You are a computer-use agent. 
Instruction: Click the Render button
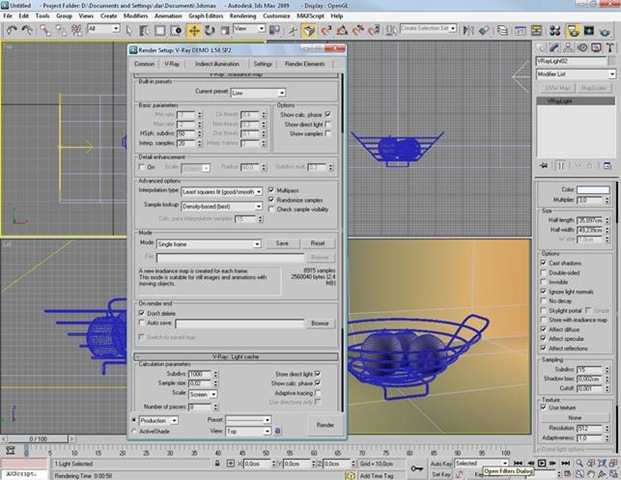pos(325,425)
